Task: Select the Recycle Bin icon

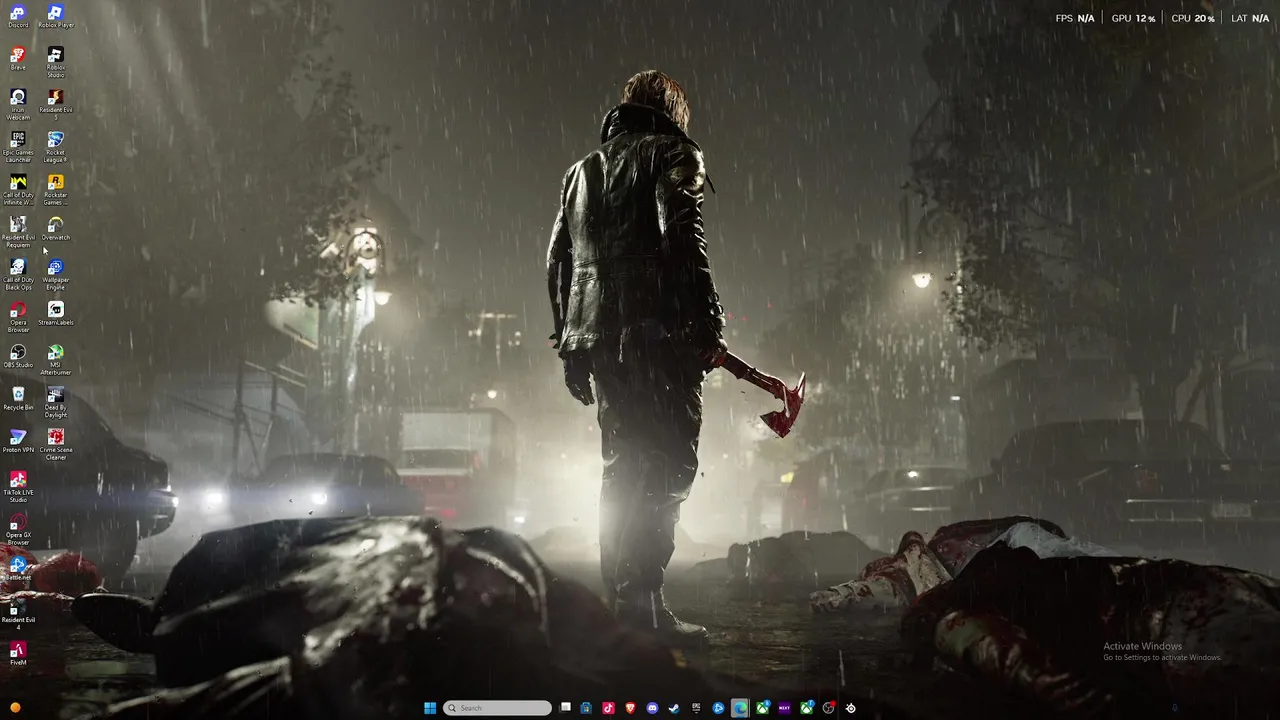Action: (x=18, y=399)
